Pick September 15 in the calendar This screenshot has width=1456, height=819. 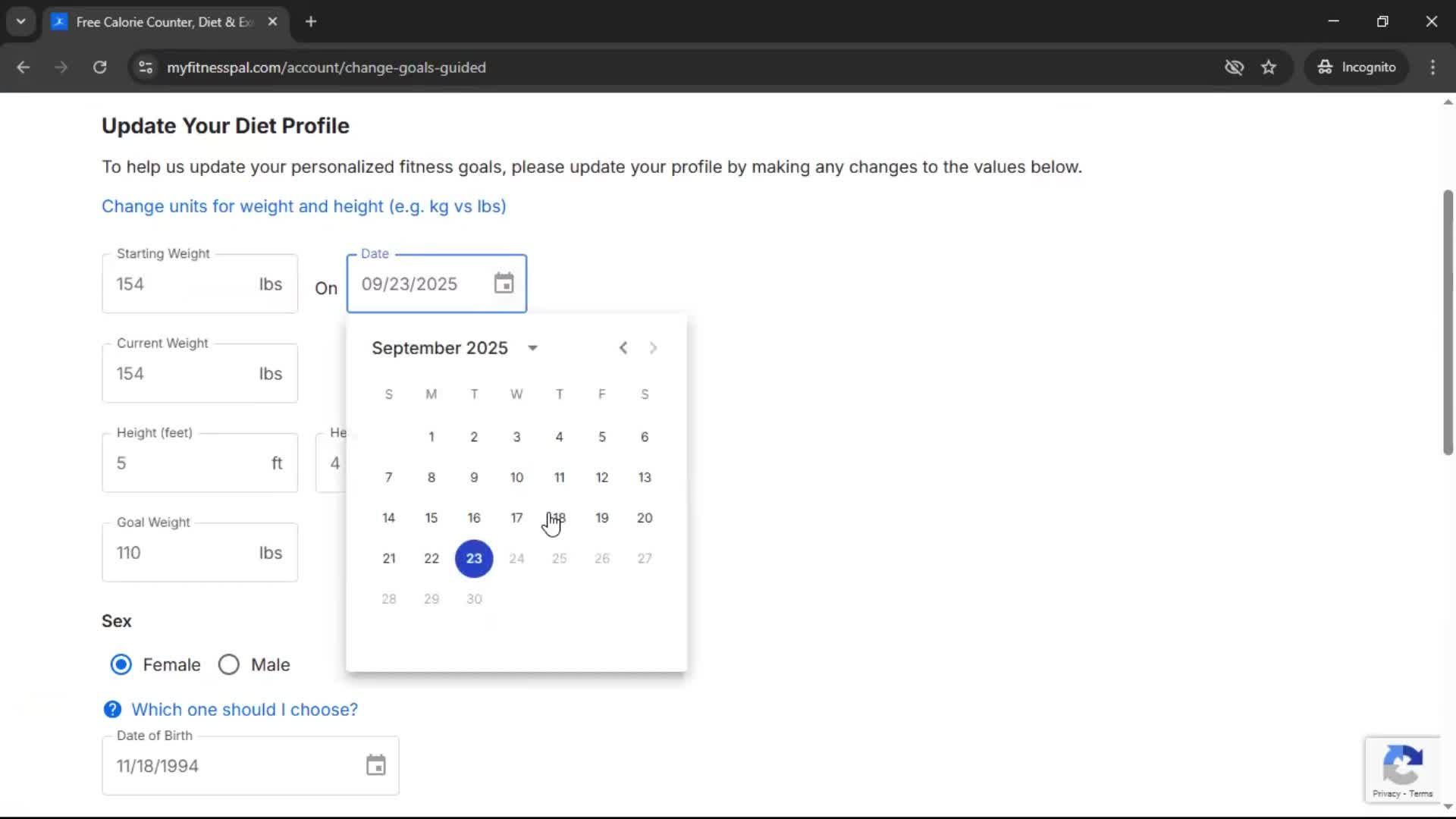(x=431, y=518)
